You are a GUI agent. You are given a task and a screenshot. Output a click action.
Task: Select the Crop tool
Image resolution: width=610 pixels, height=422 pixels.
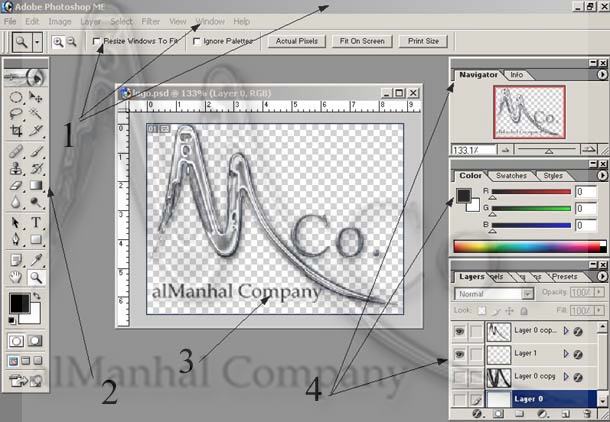(16, 131)
